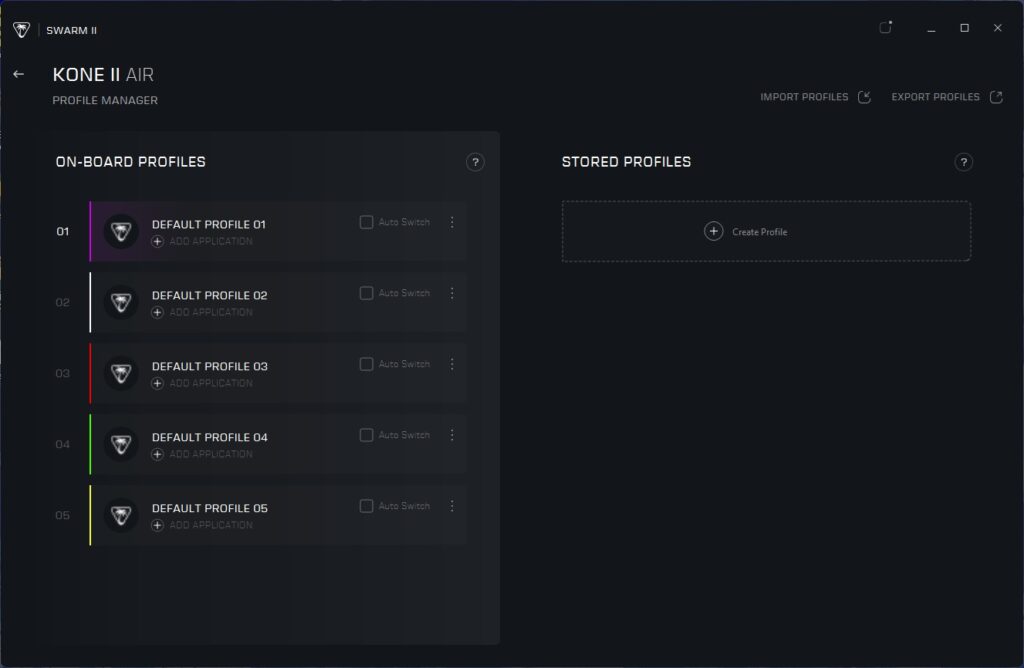Viewport: 1024px width, 668px height.
Task: Click the Swarm II logo icon
Action: (21, 30)
